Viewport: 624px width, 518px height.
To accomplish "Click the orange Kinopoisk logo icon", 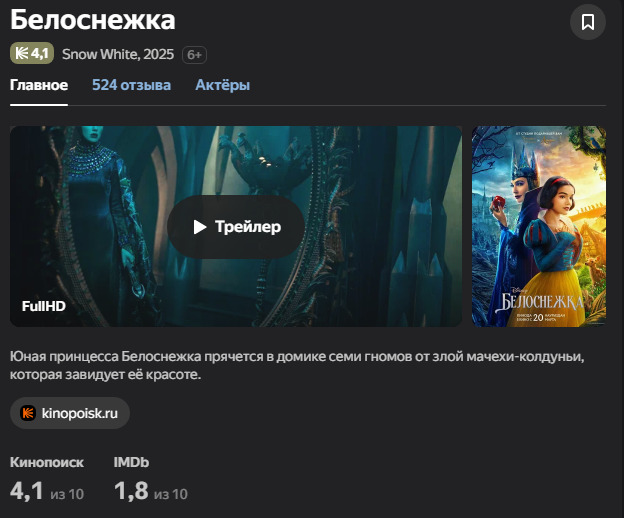I will click(28, 413).
